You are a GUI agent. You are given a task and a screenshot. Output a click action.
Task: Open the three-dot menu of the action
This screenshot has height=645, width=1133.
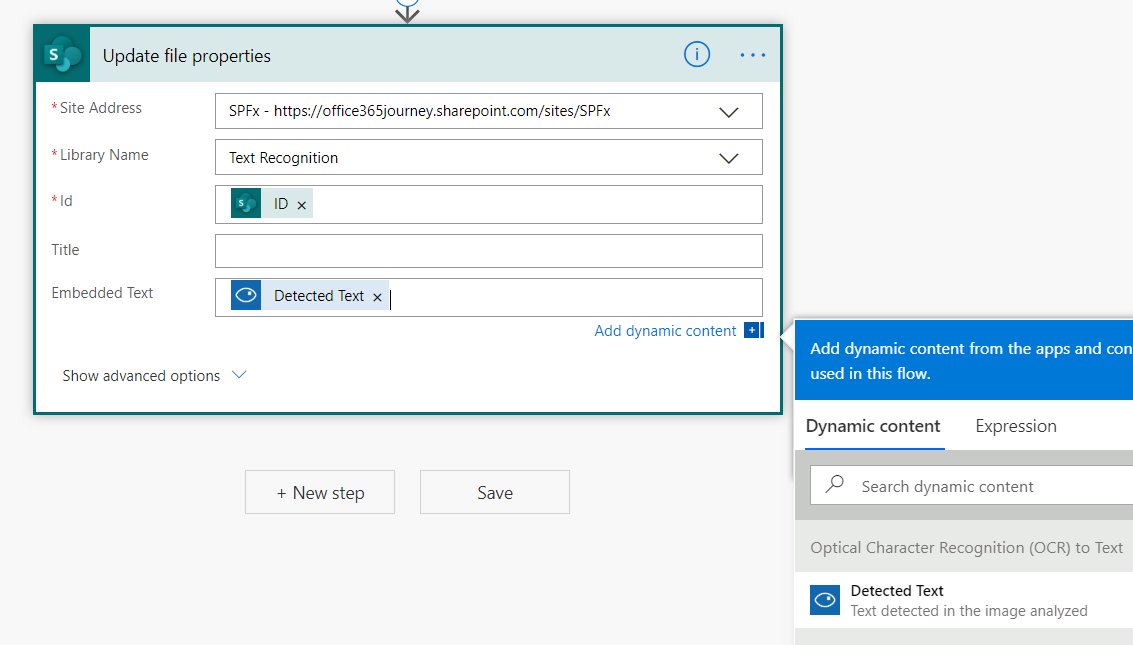(752, 55)
